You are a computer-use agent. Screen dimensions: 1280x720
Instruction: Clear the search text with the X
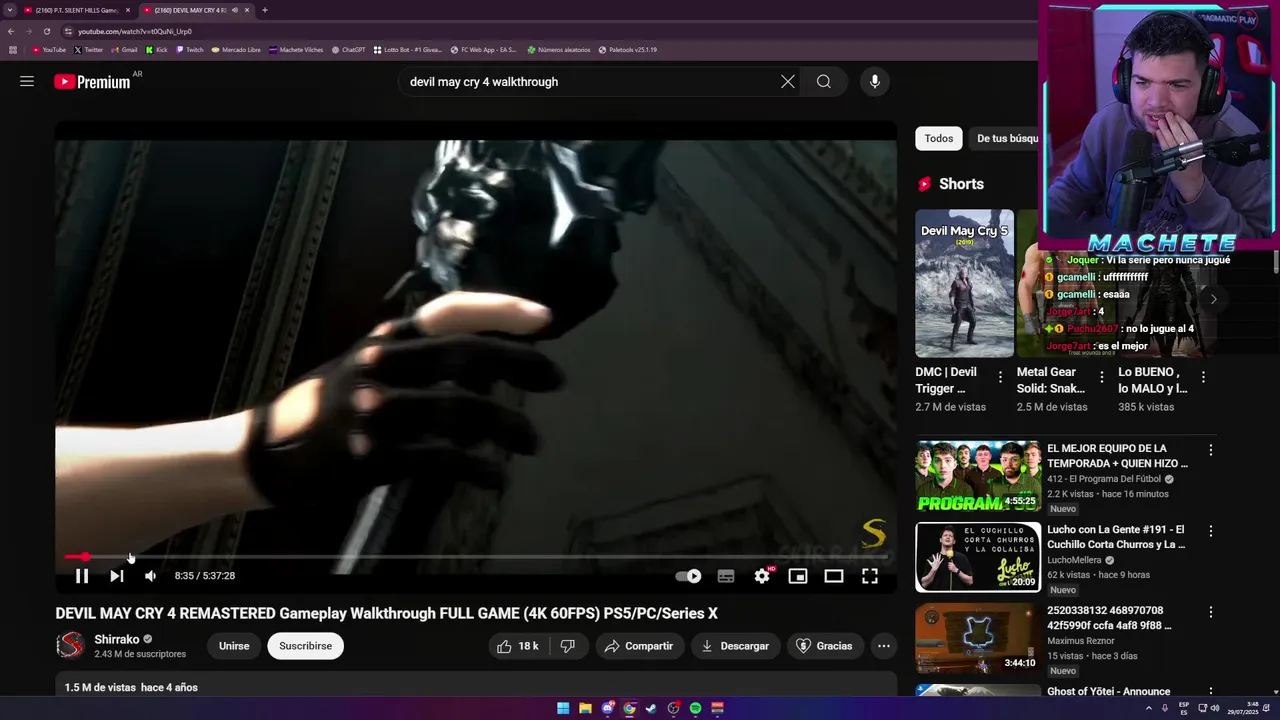[788, 82]
